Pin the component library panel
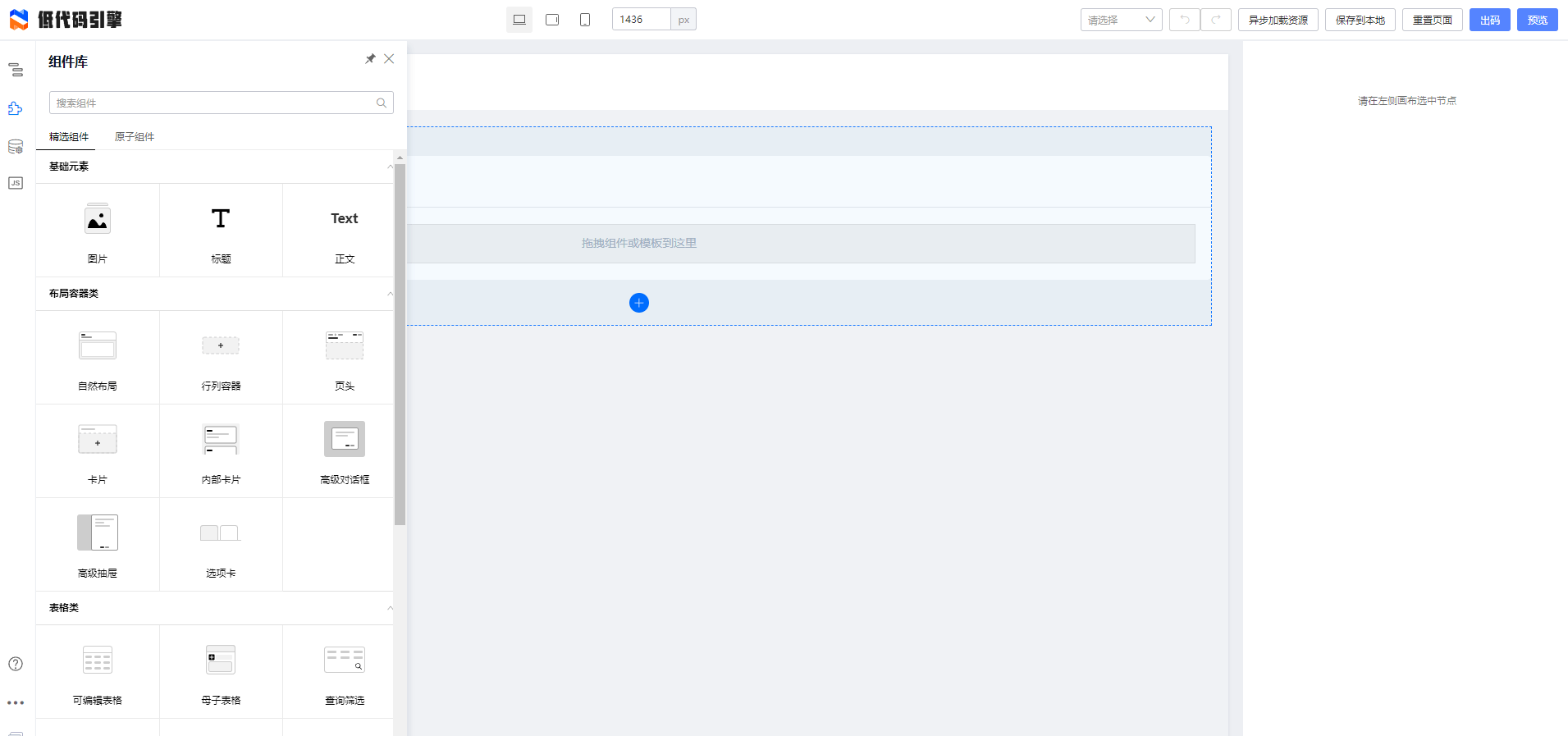The image size is (1568, 736). click(x=370, y=59)
